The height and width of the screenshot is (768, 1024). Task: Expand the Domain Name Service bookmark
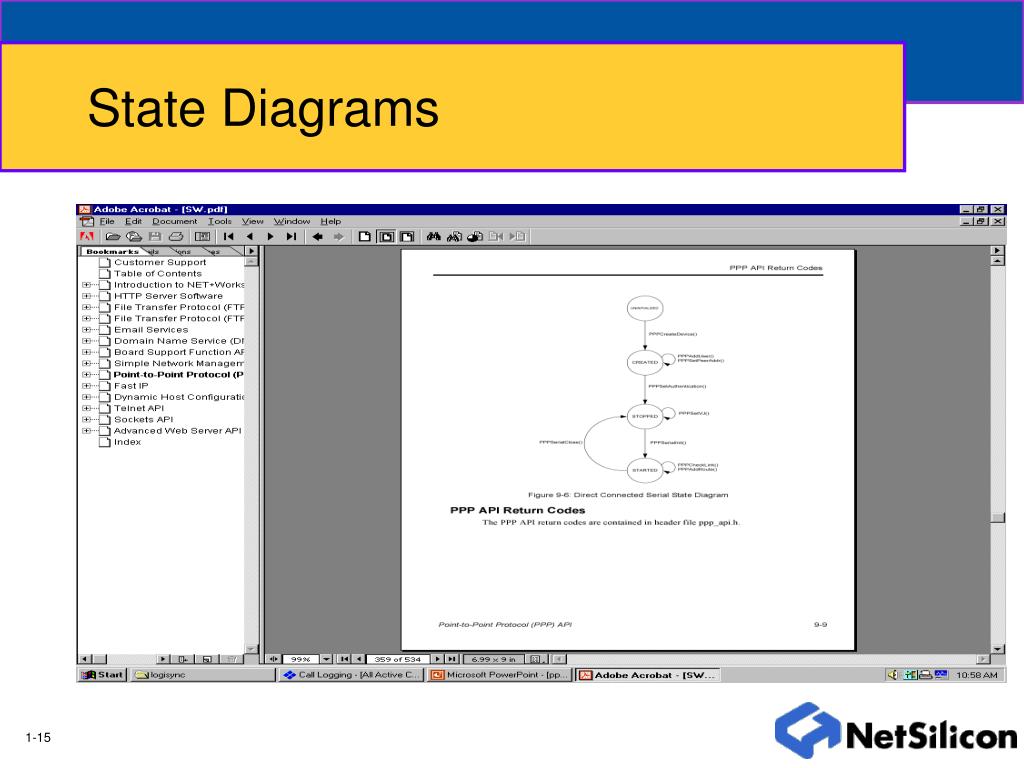(86, 341)
